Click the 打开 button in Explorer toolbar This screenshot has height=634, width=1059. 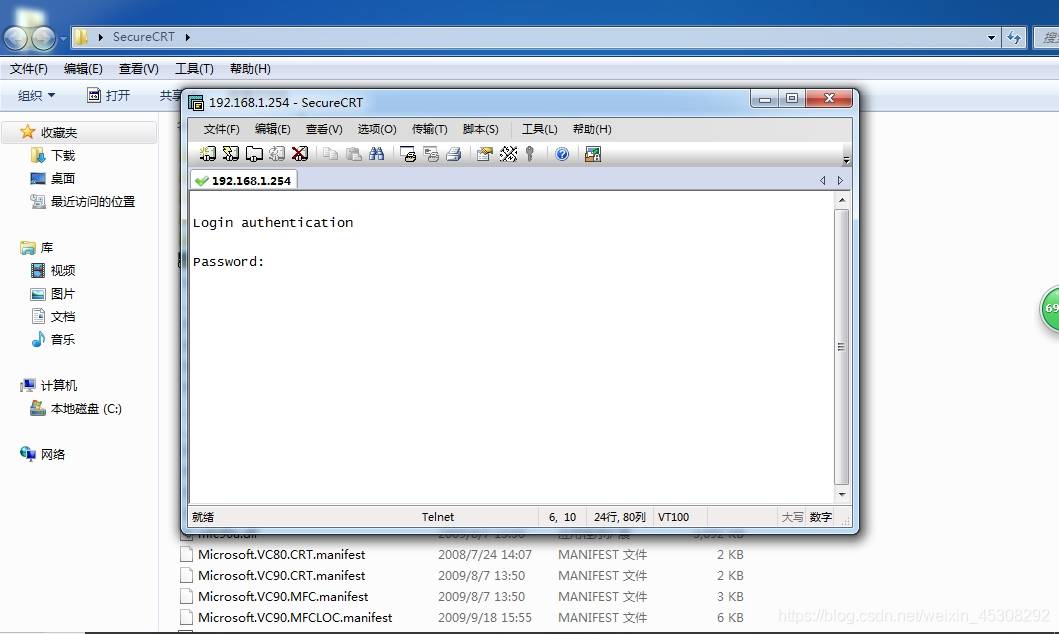(109, 96)
